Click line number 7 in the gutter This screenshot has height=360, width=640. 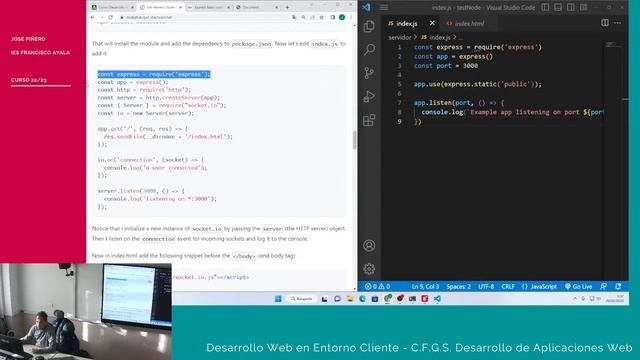pyautogui.click(x=399, y=103)
